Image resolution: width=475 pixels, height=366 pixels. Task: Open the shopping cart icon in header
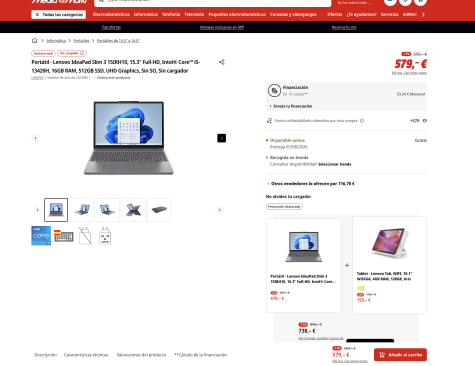420,1
